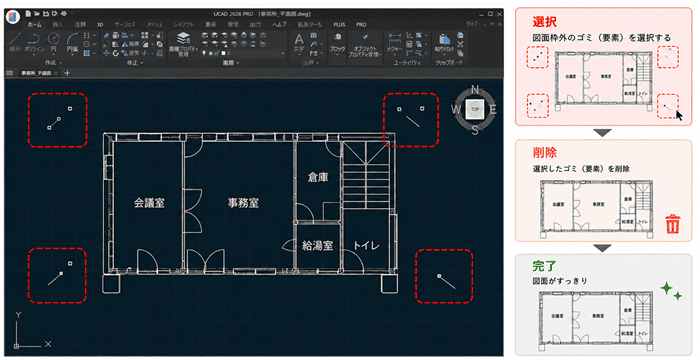Click the W compass direction
Image resolution: width=700 pixels, height=360 pixels.
point(456,109)
